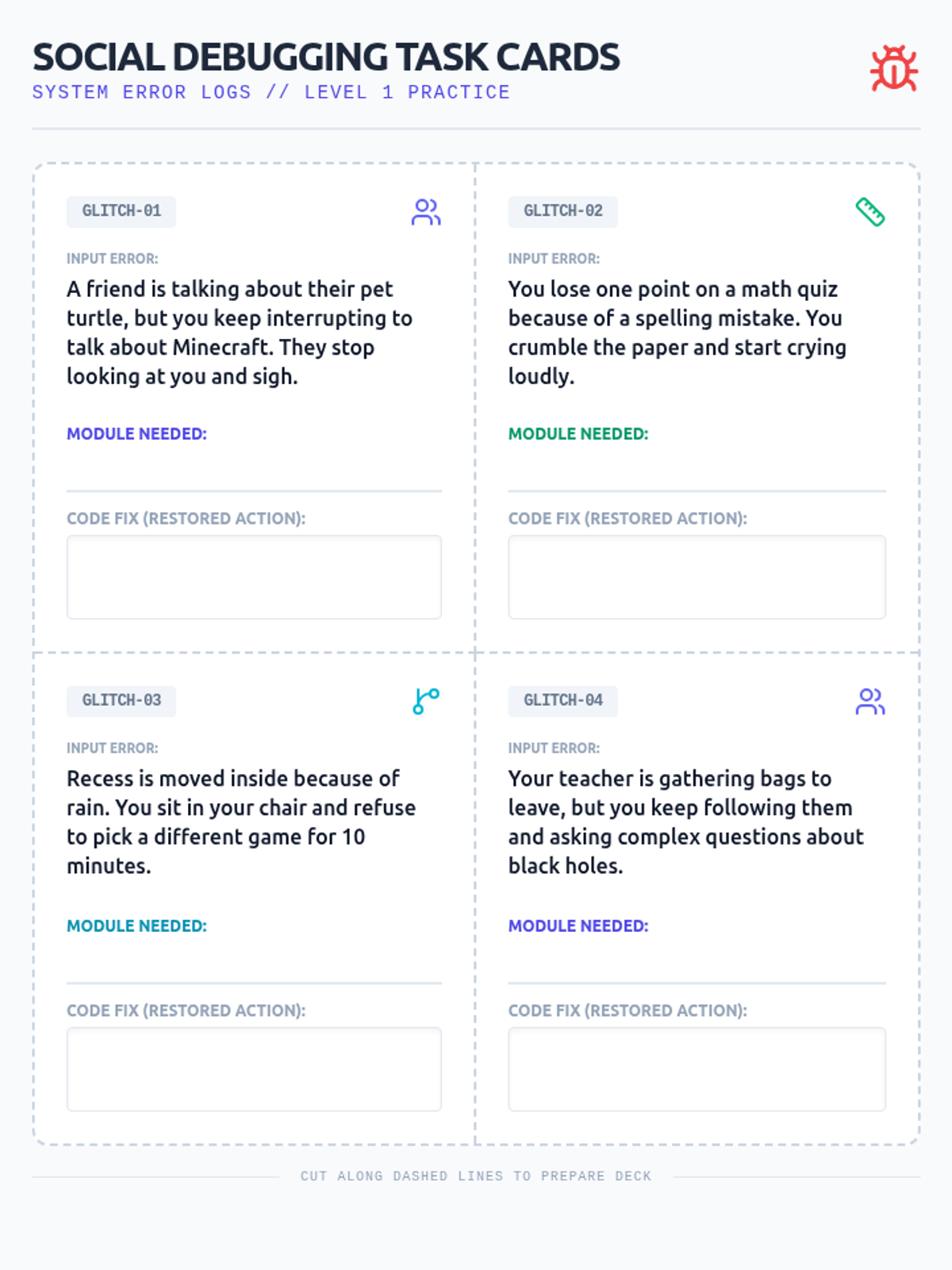Focus the GLITCH-02 code fix box
The image size is (952, 1270).
[697, 577]
